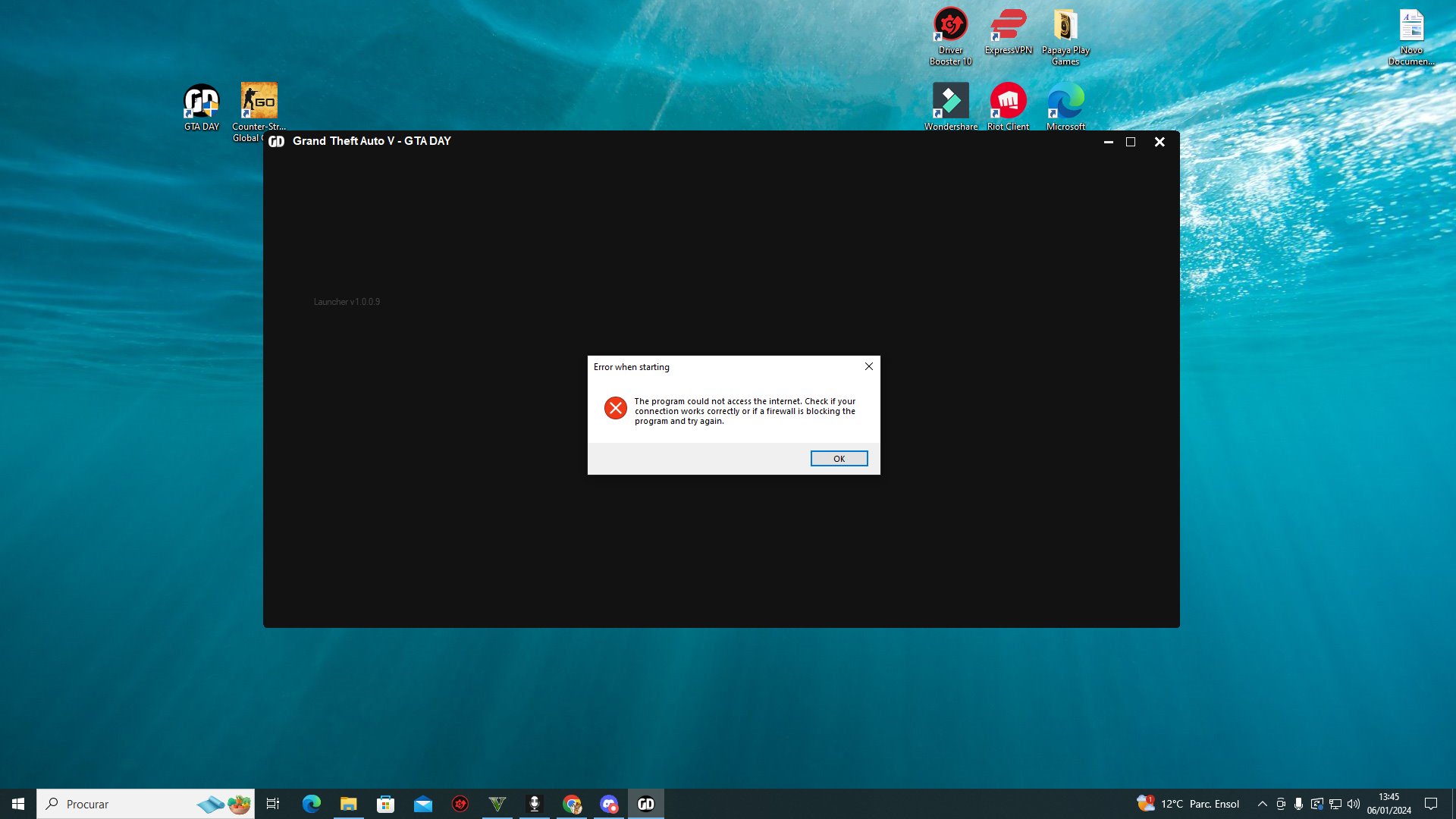The height and width of the screenshot is (819, 1456).
Task: Open the weather widget 12°C Parc. Ensol
Action: pos(1188,804)
